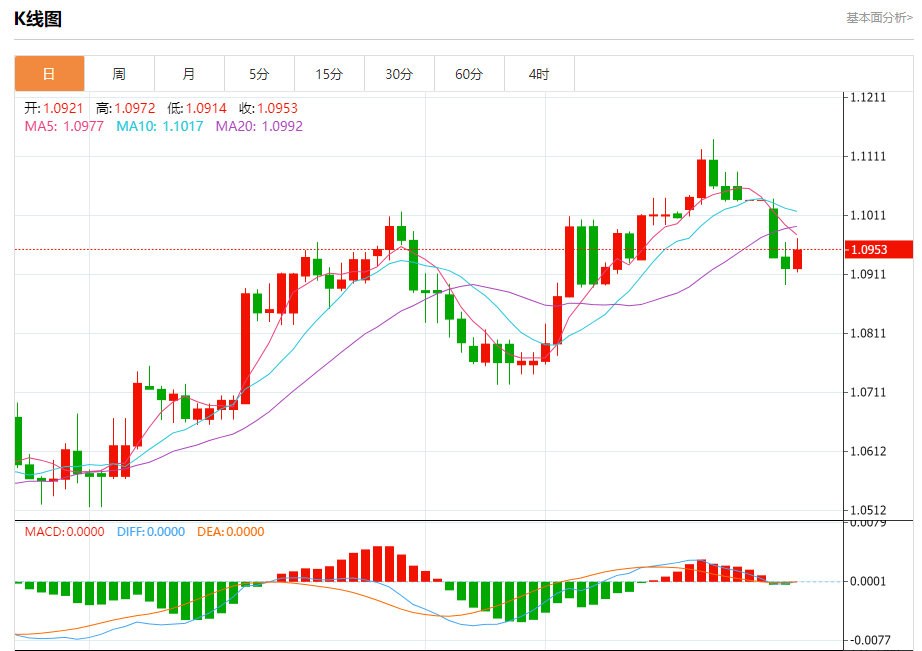Click the 收 closing price 1.0953 readout

pos(268,108)
